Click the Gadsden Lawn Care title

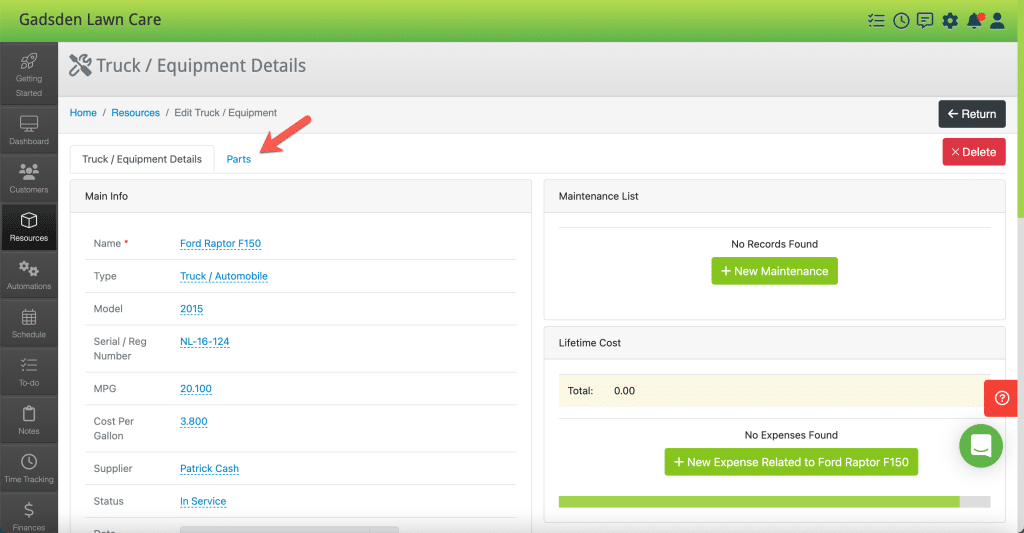pyautogui.click(x=90, y=20)
